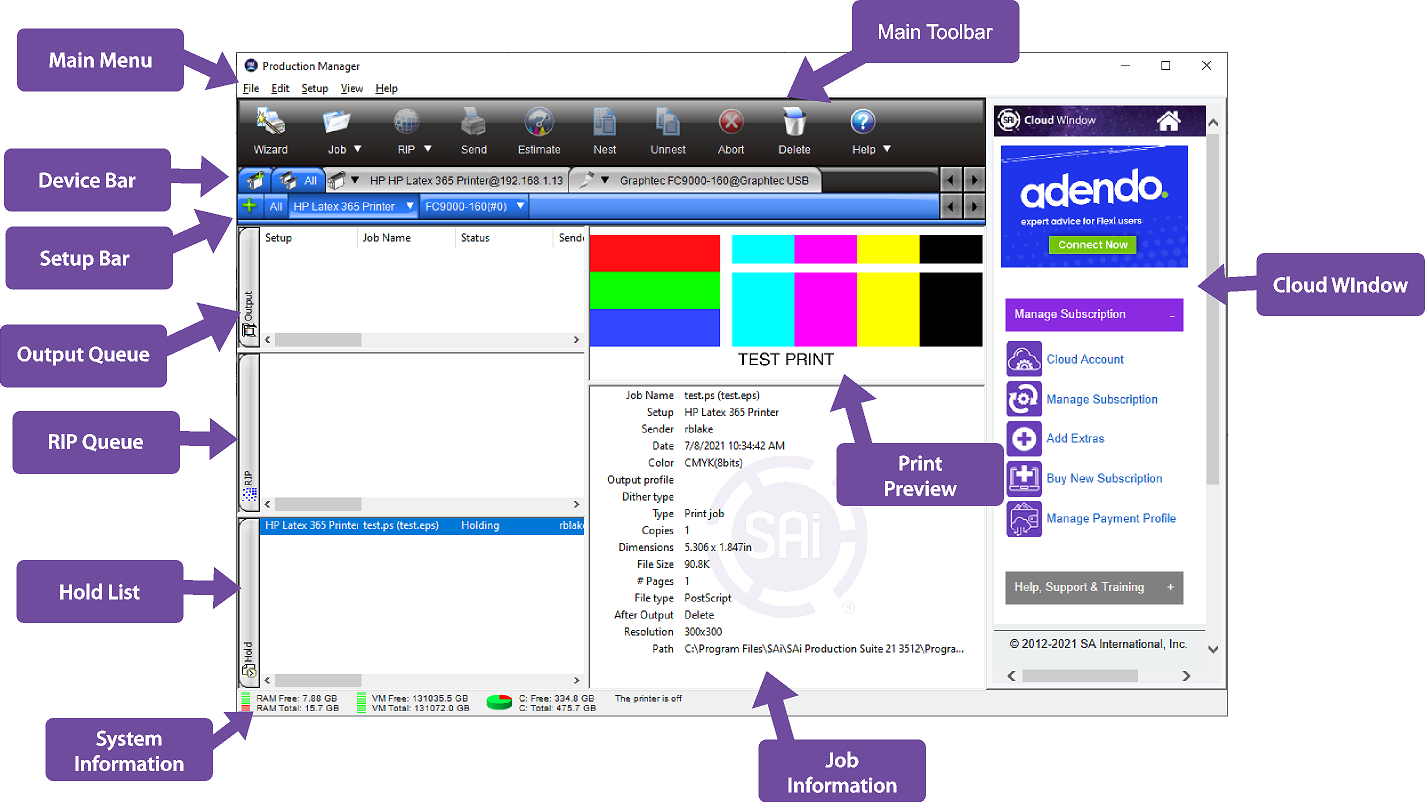The height and width of the screenshot is (802, 1425).
Task: Open the Buy New Subscription link
Action: (x=1104, y=478)
